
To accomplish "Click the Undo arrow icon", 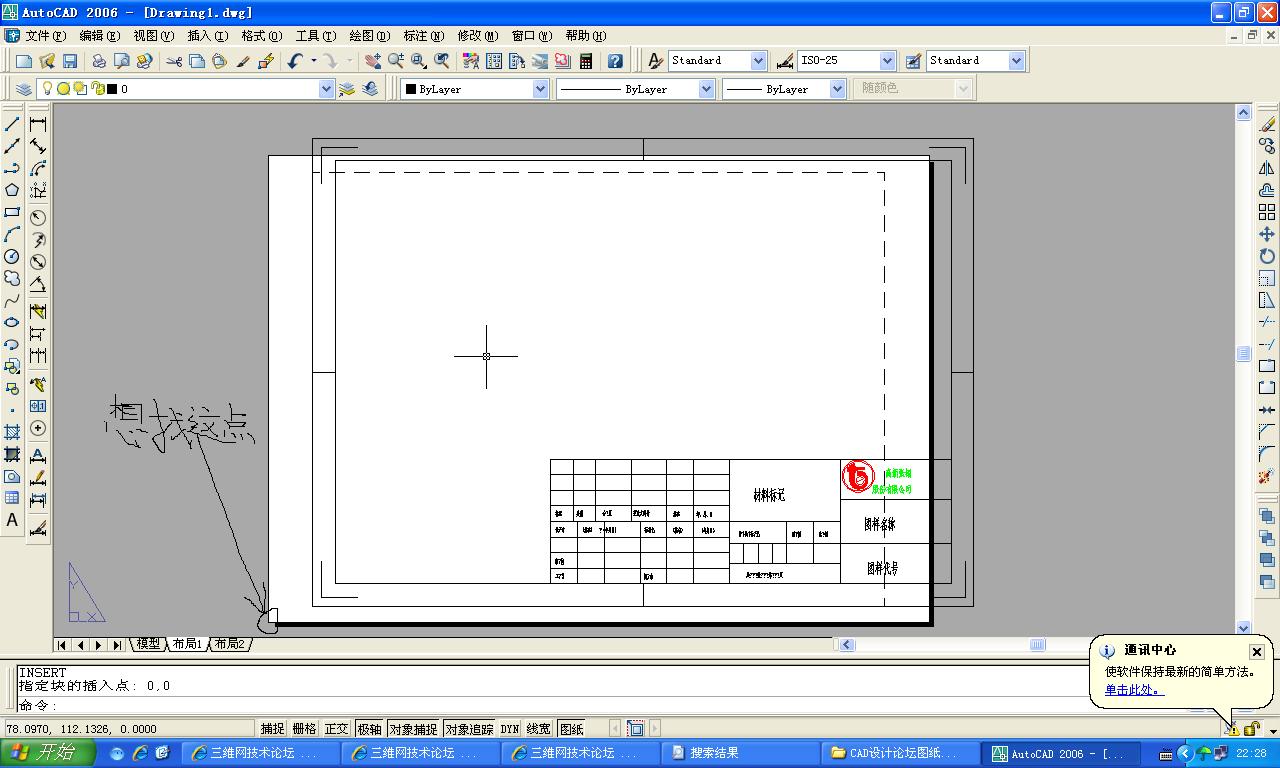I will coord(295,61).
